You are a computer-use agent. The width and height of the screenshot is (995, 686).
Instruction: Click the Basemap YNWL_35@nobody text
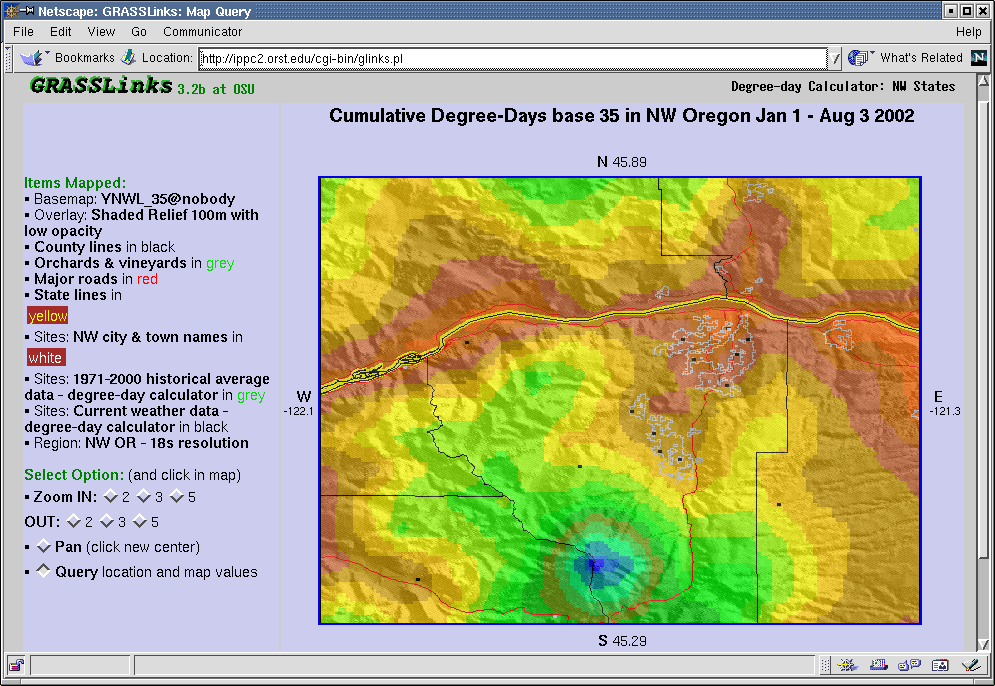pos(135,199)
